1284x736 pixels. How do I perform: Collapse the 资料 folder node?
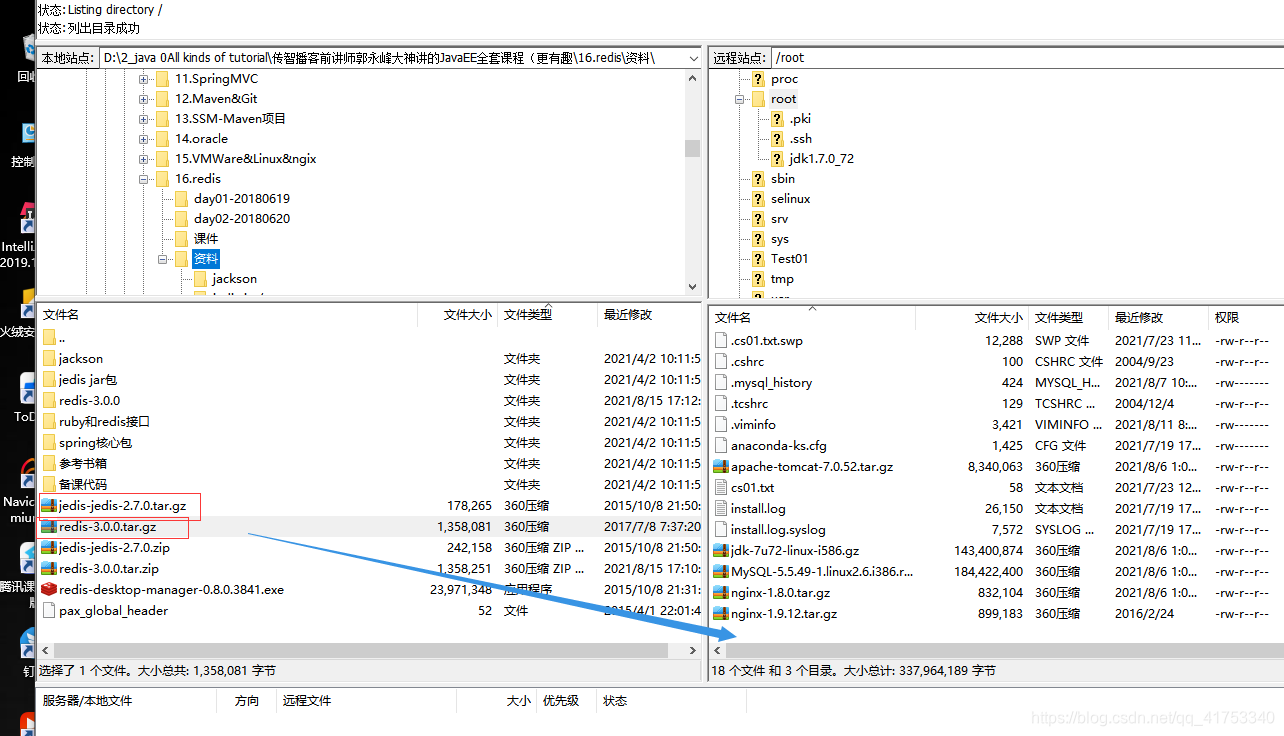[162, 259]
